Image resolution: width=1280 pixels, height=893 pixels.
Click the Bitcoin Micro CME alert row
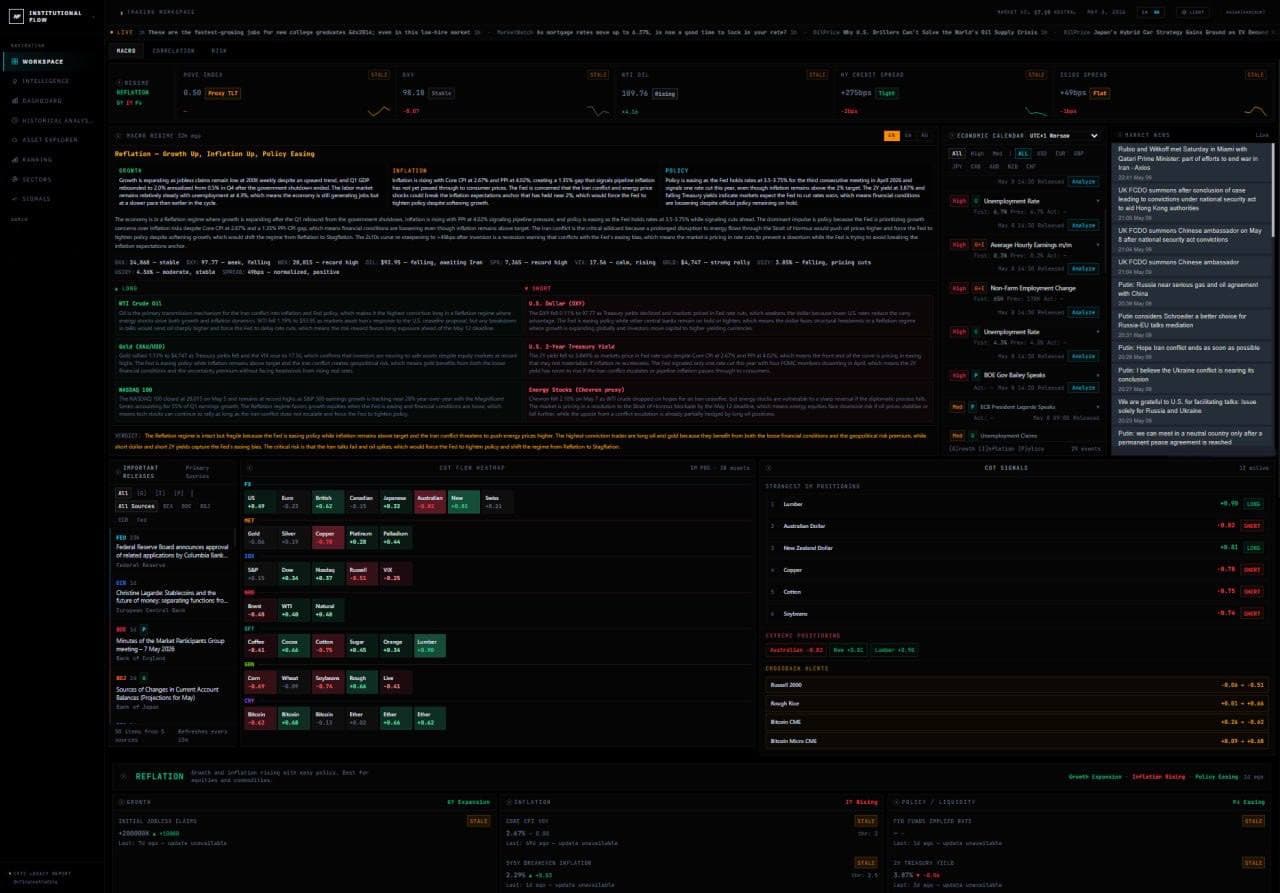[x=1016, y=741]
